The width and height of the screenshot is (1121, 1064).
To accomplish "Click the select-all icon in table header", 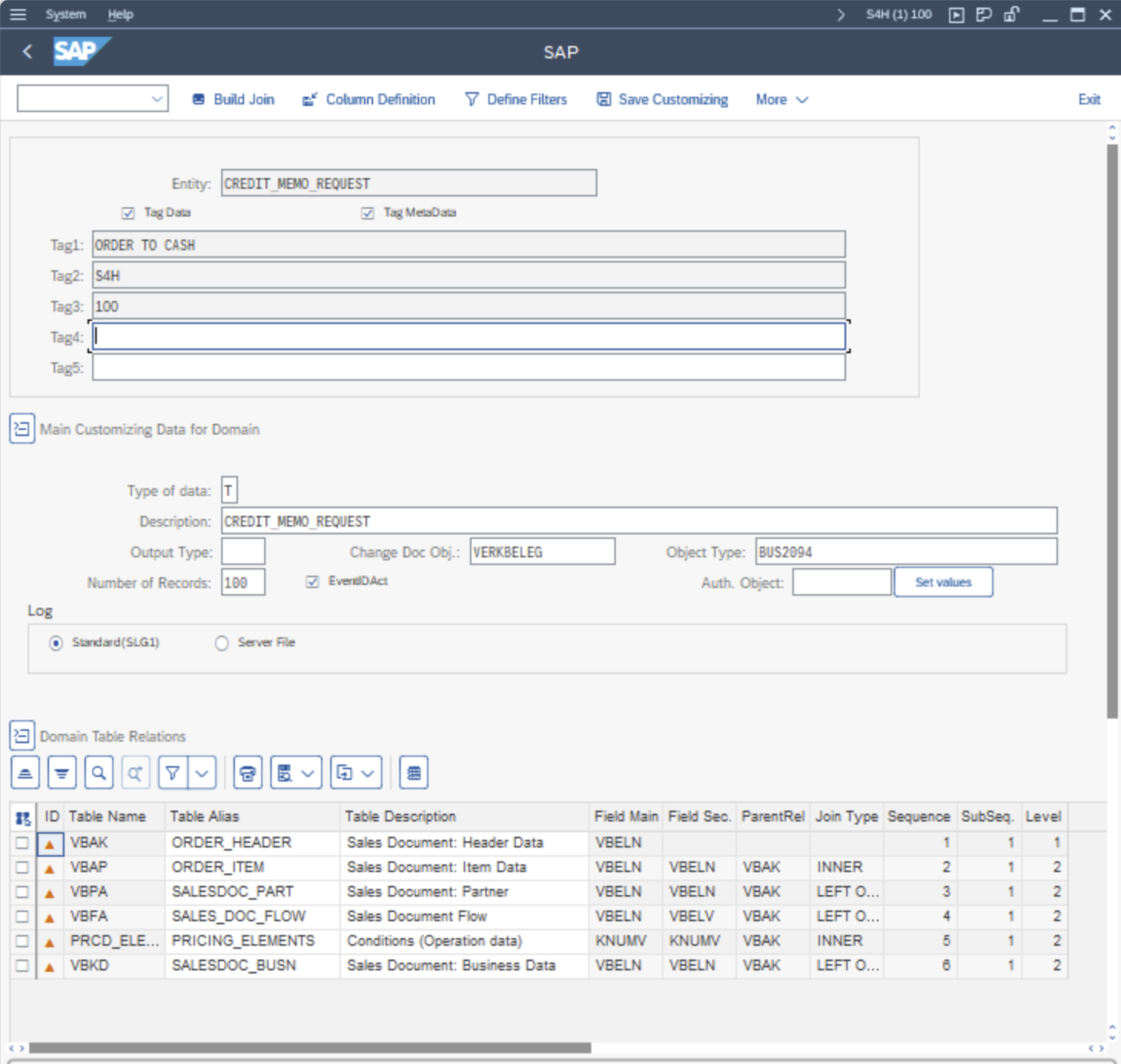I will click(23, 818).
